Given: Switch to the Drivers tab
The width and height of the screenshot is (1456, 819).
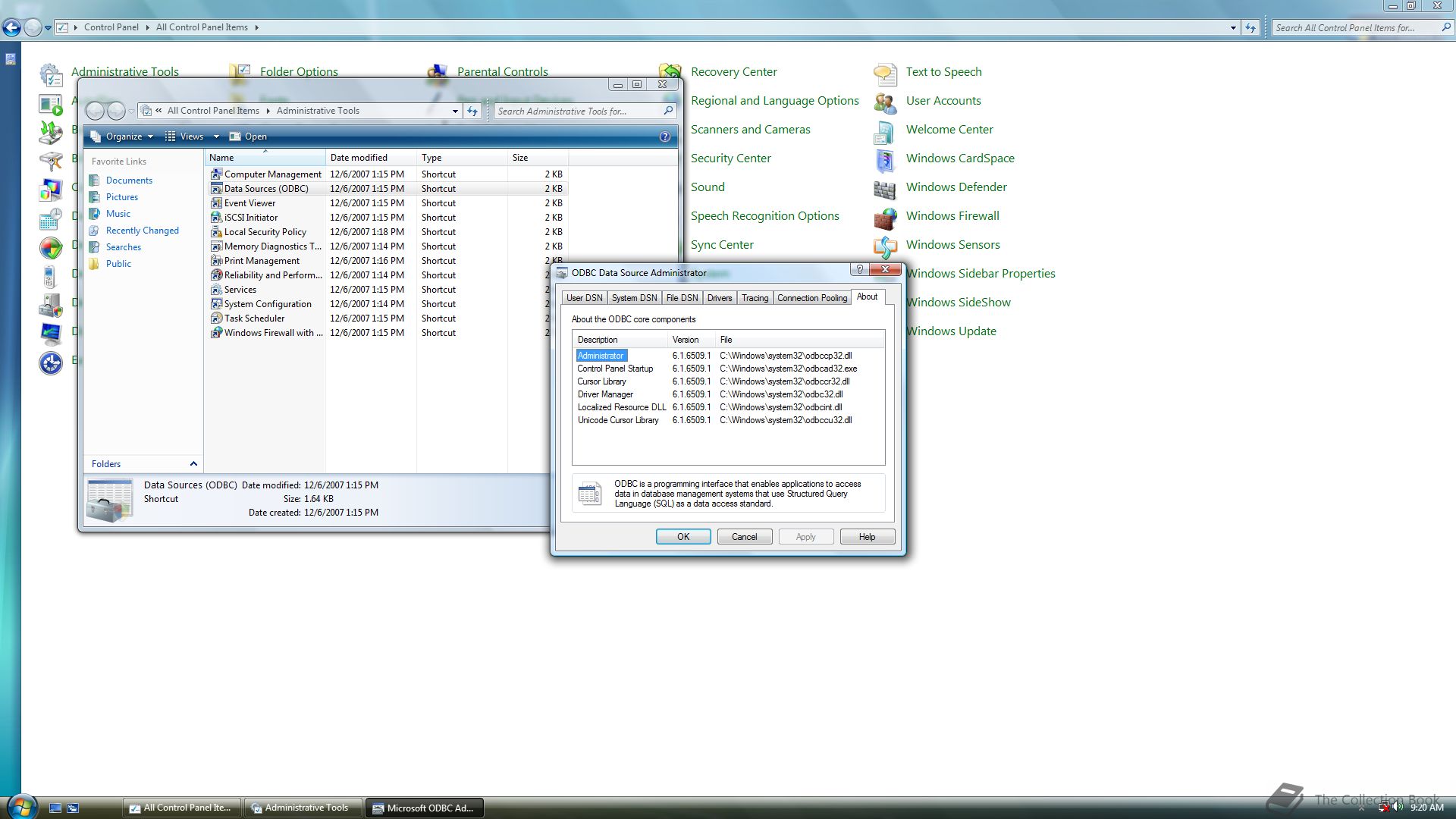Looking at the screenshot, I should 720,298.
